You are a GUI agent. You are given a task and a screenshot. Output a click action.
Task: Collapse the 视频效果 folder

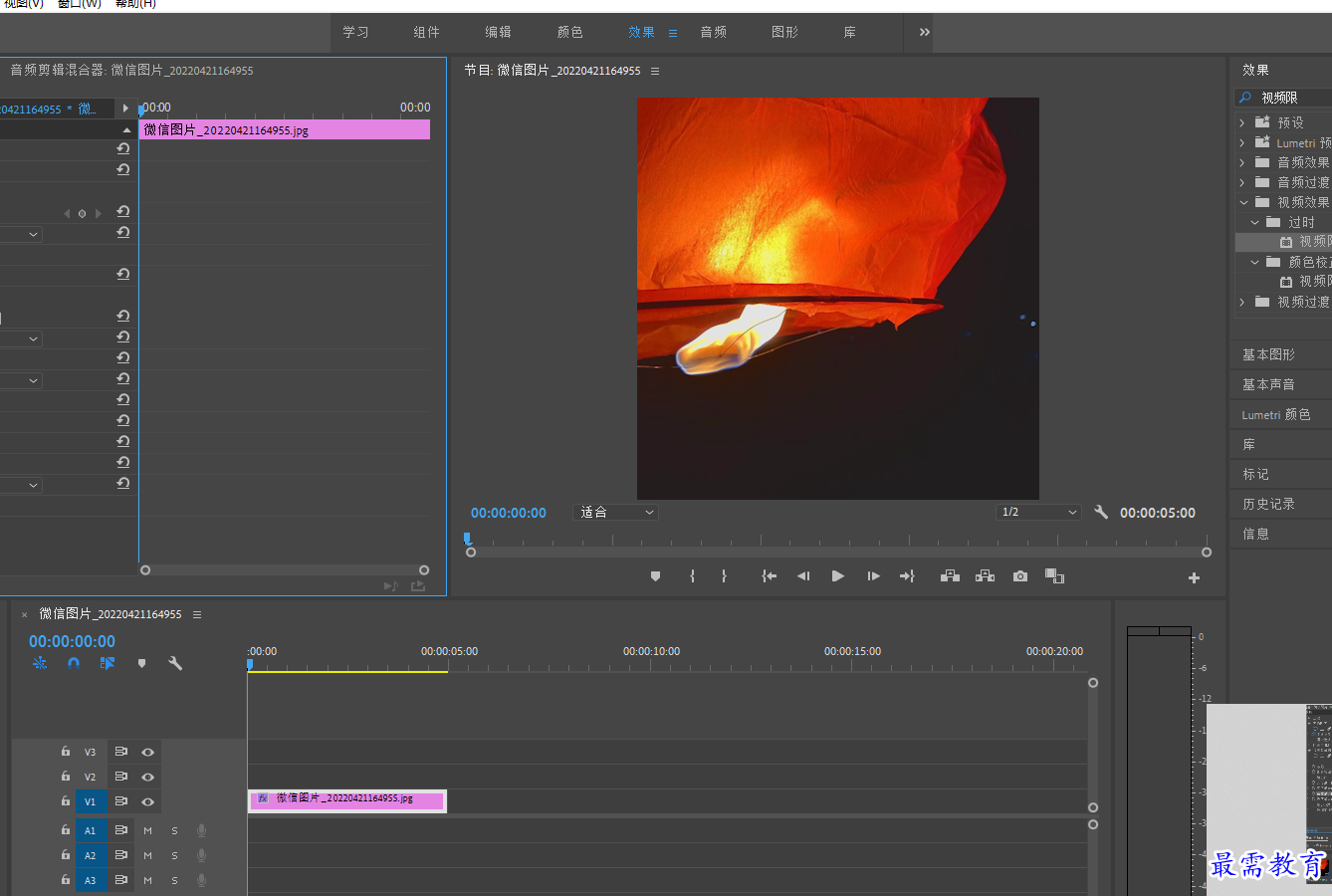(1243, 202)
